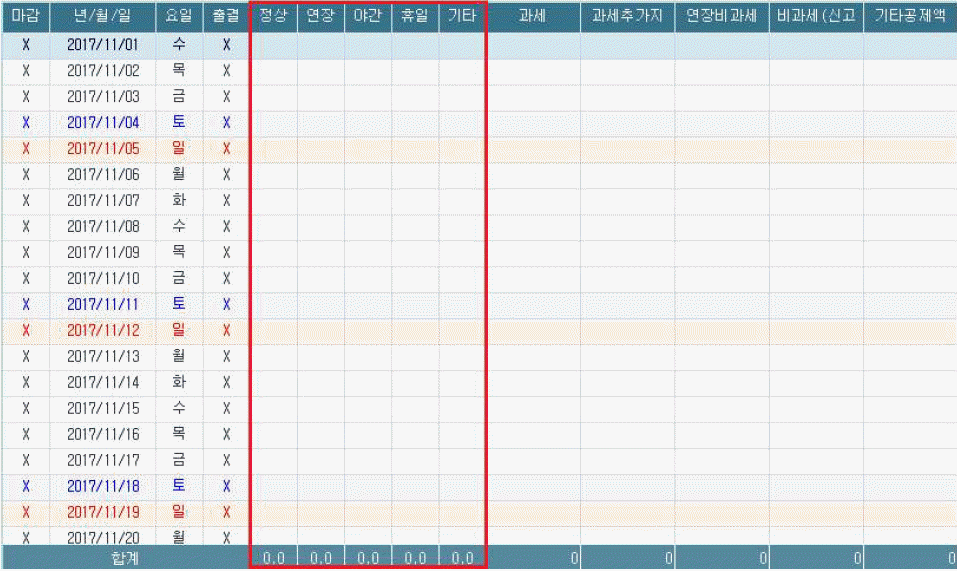The height and width of the screenshot is (571, 957).
Task: Click the 기타공제액 column header
Action: [910, 17]
